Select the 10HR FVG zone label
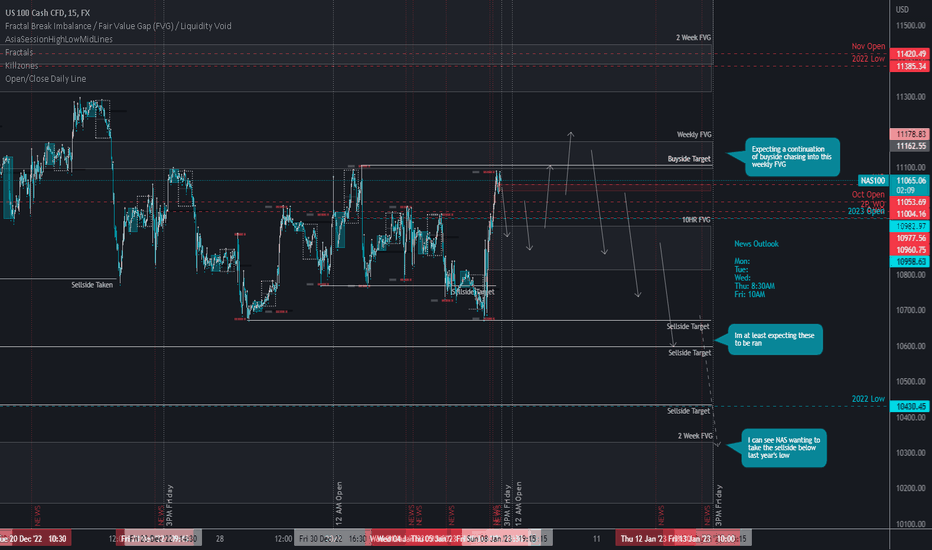 [x=696, y=219]
